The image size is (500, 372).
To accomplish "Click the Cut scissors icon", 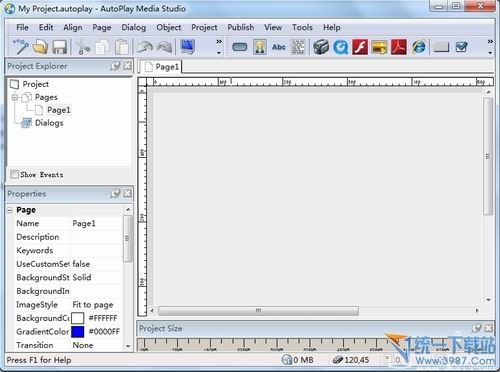I will pyautogui.click(x=82, y=47).
